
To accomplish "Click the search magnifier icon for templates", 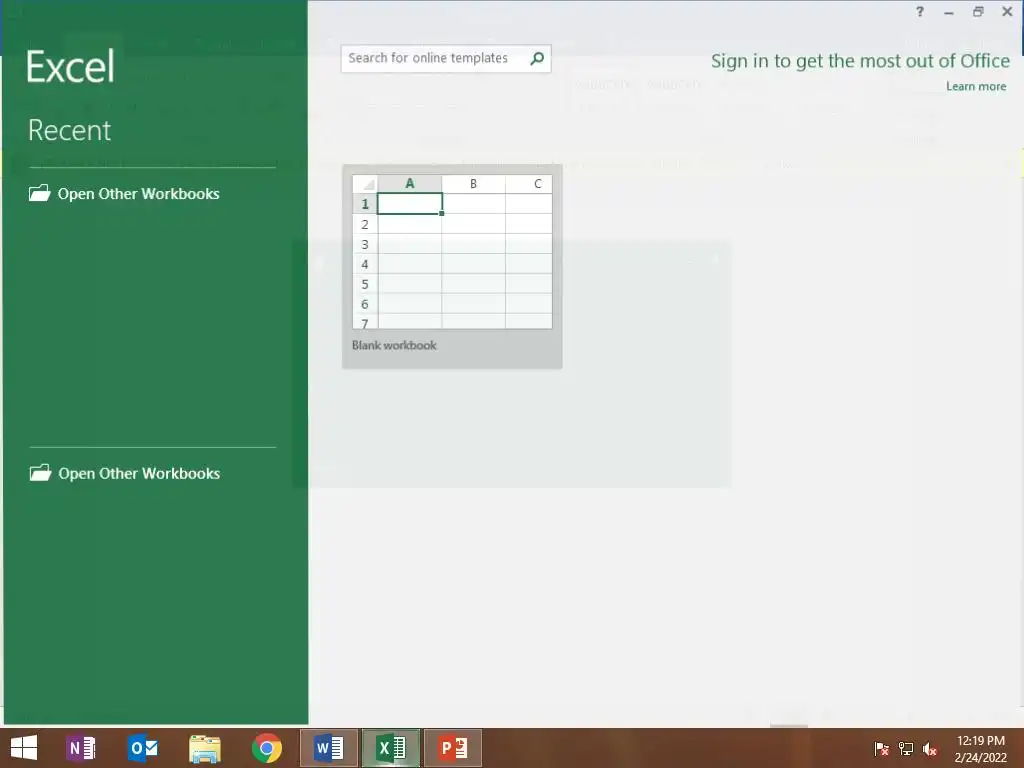I will 537,59.
